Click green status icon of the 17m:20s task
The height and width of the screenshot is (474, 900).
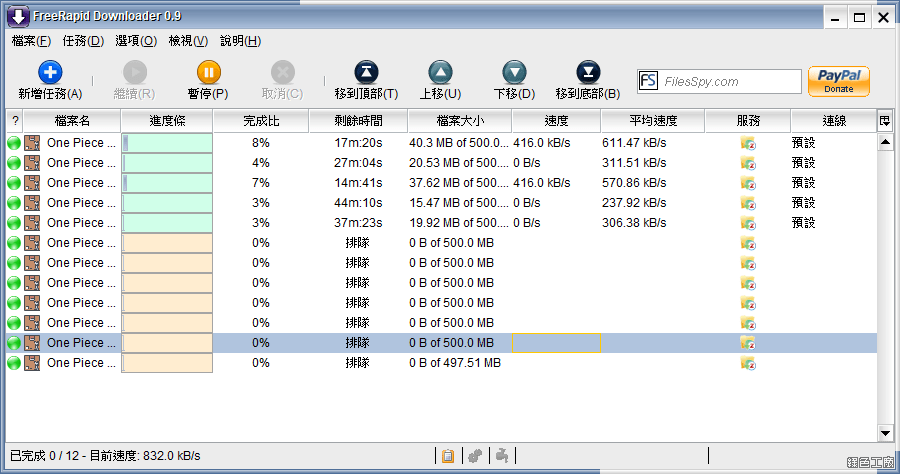tap(14, 143)
